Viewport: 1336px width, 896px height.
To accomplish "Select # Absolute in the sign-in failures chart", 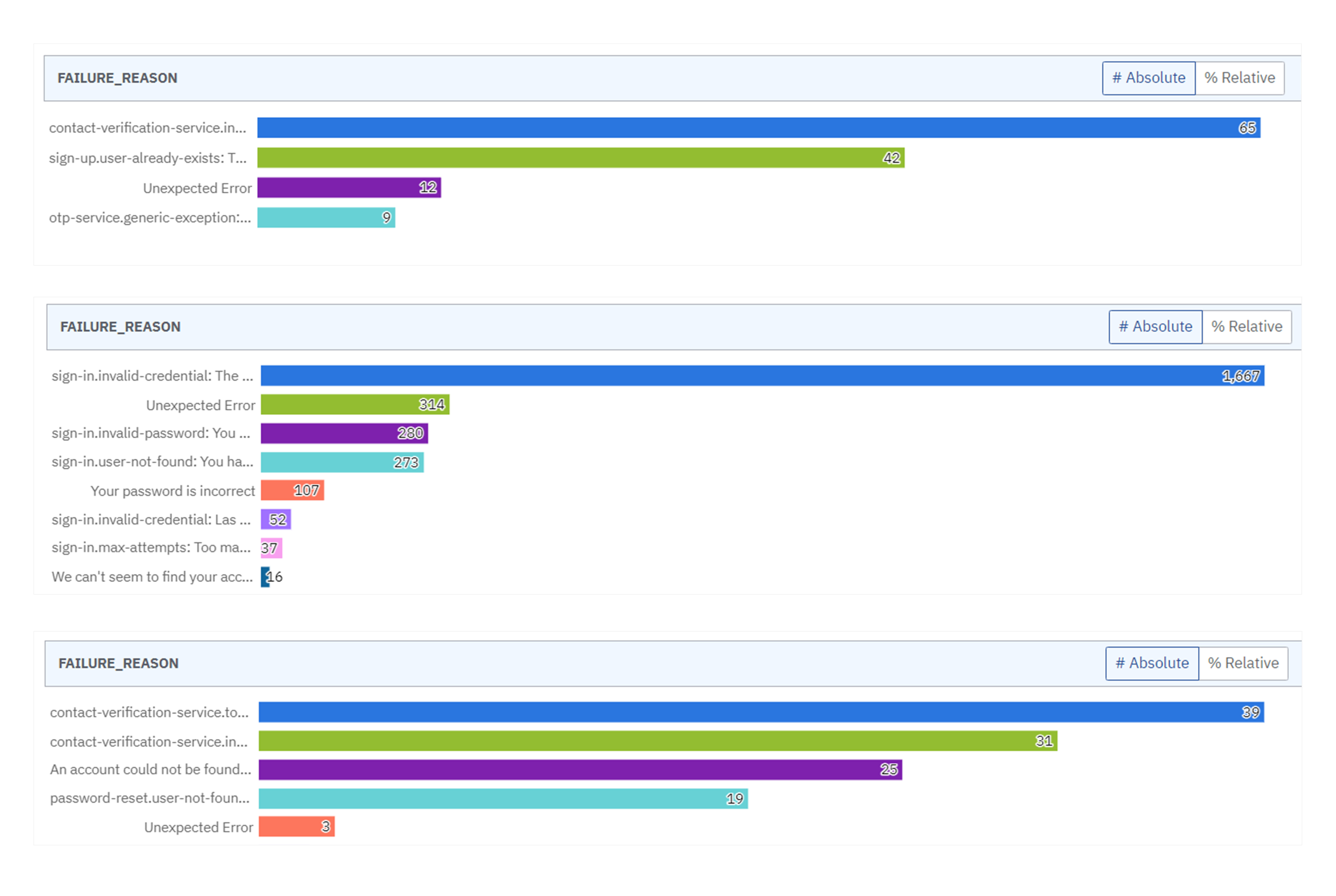I will 1155,326.
